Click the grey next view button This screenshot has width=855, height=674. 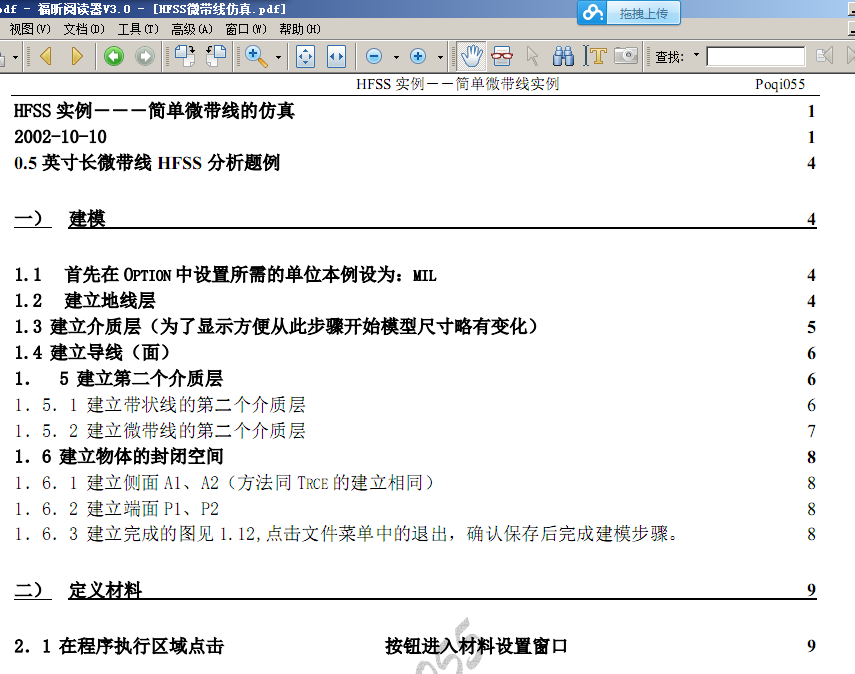145,56
